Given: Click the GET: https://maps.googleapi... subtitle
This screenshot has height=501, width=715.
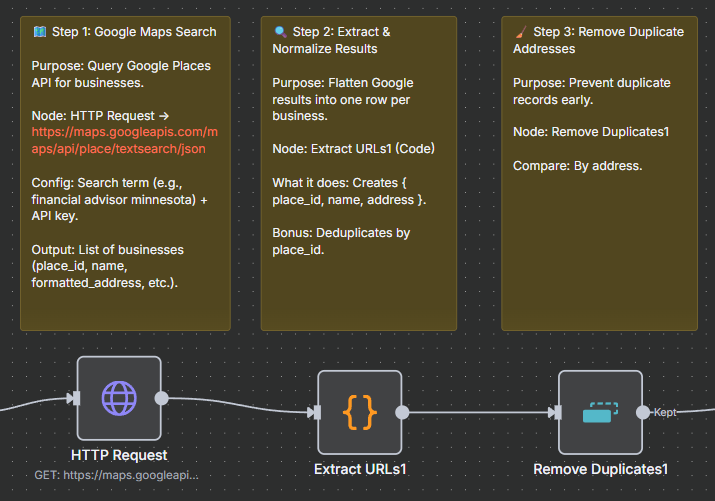Looking at the screenshot, I should (x=116, y=475).
